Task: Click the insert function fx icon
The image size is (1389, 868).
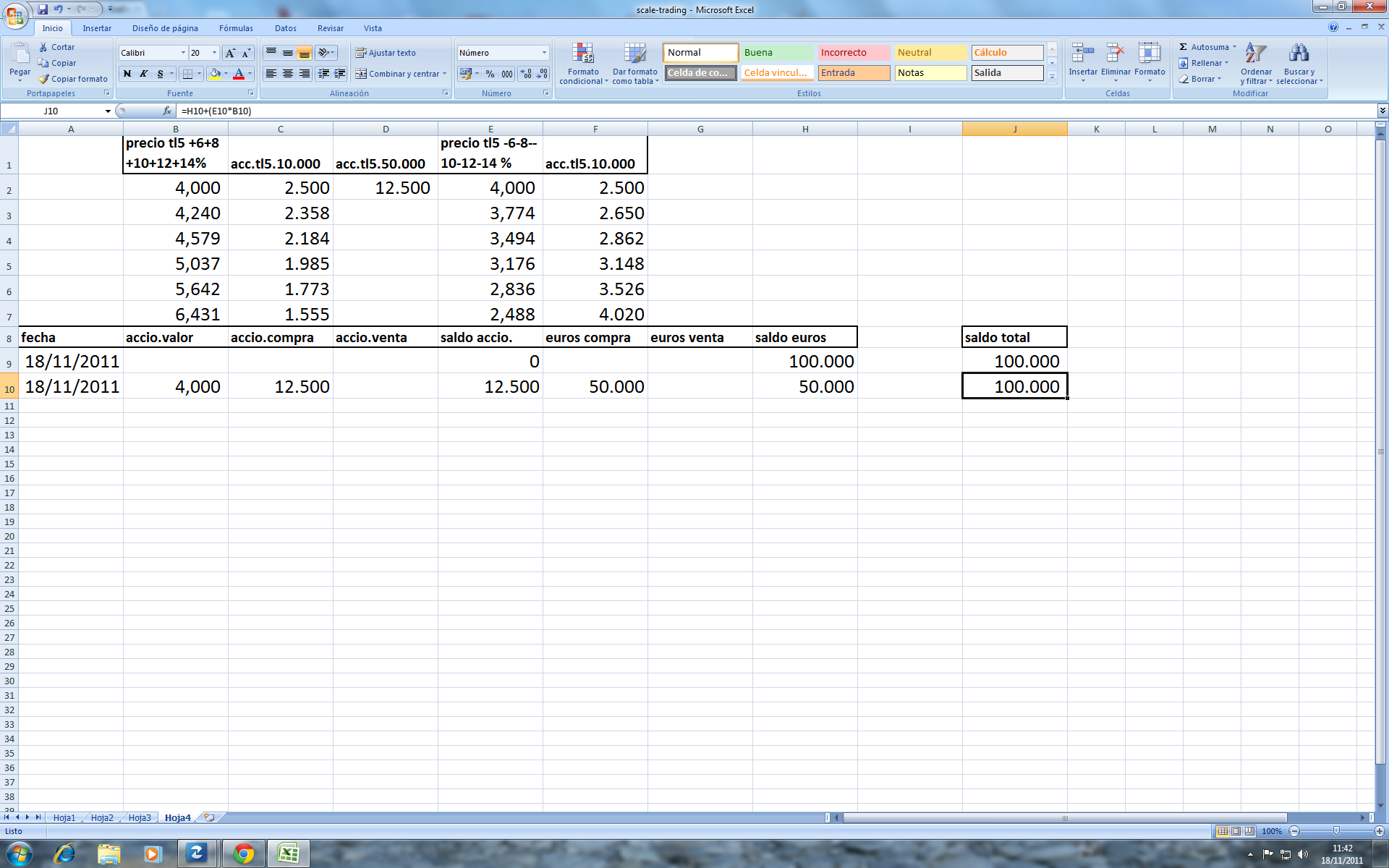Action: 167,111
